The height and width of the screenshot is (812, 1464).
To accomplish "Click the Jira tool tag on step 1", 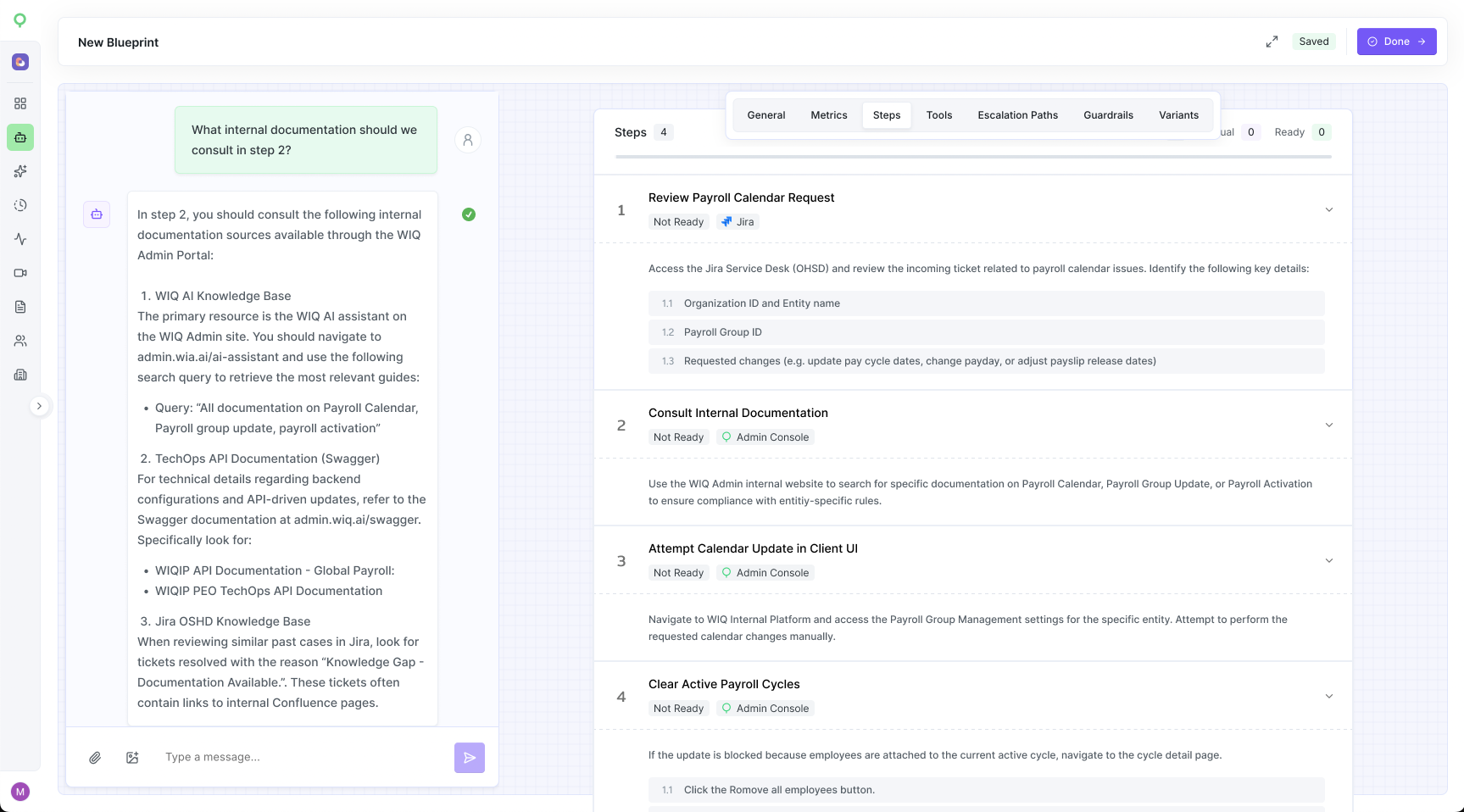I will pos(738,222).
